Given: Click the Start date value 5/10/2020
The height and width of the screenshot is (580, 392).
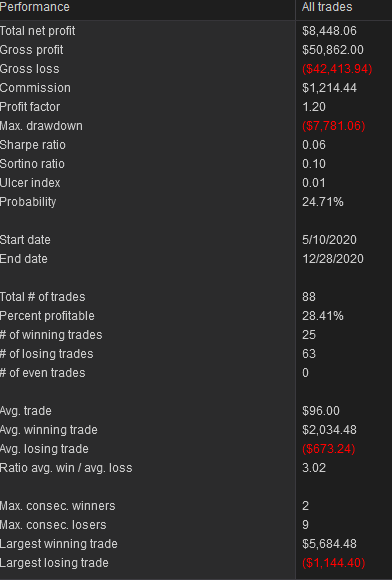Looking at the screenshot, I should (x=329, y=240).
